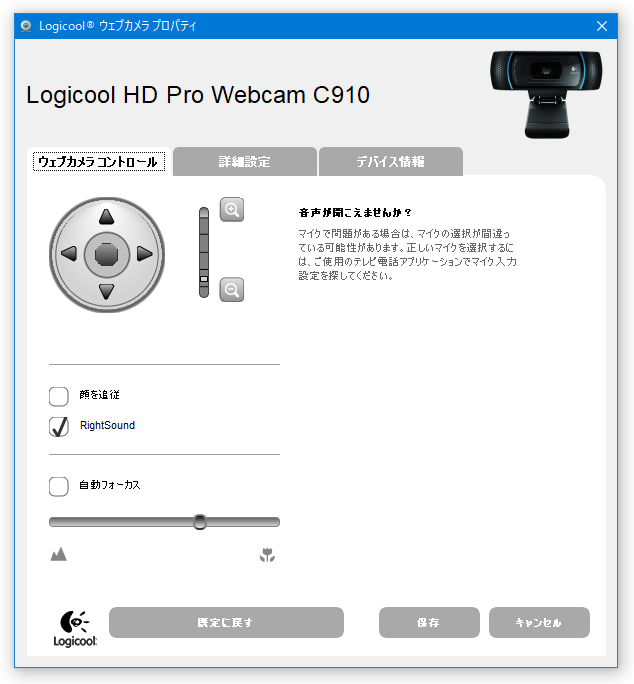The image size is (634, 684).
Task: Click the horizontal focus slider handle
Action: (x=200, y=522)
